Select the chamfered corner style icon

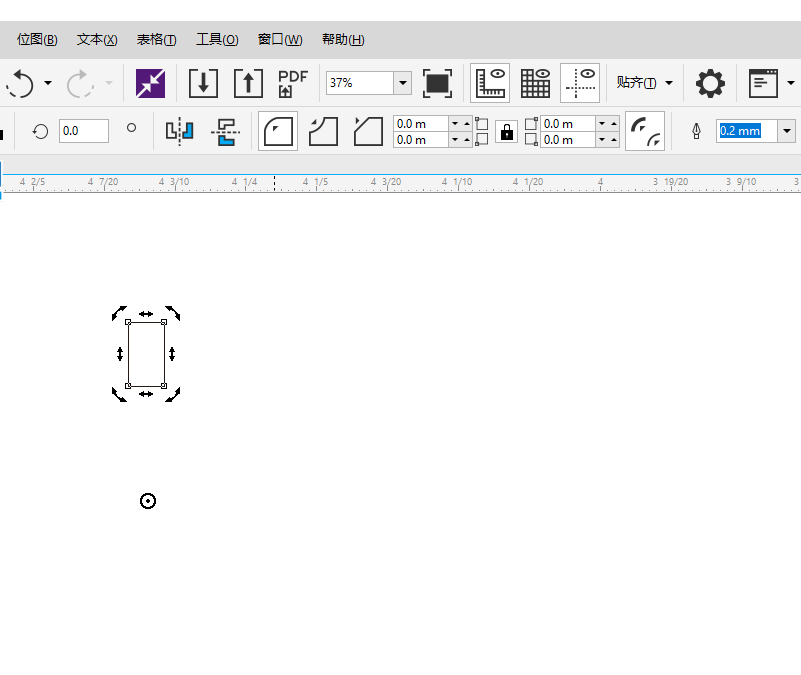click(x=368, y=131)
